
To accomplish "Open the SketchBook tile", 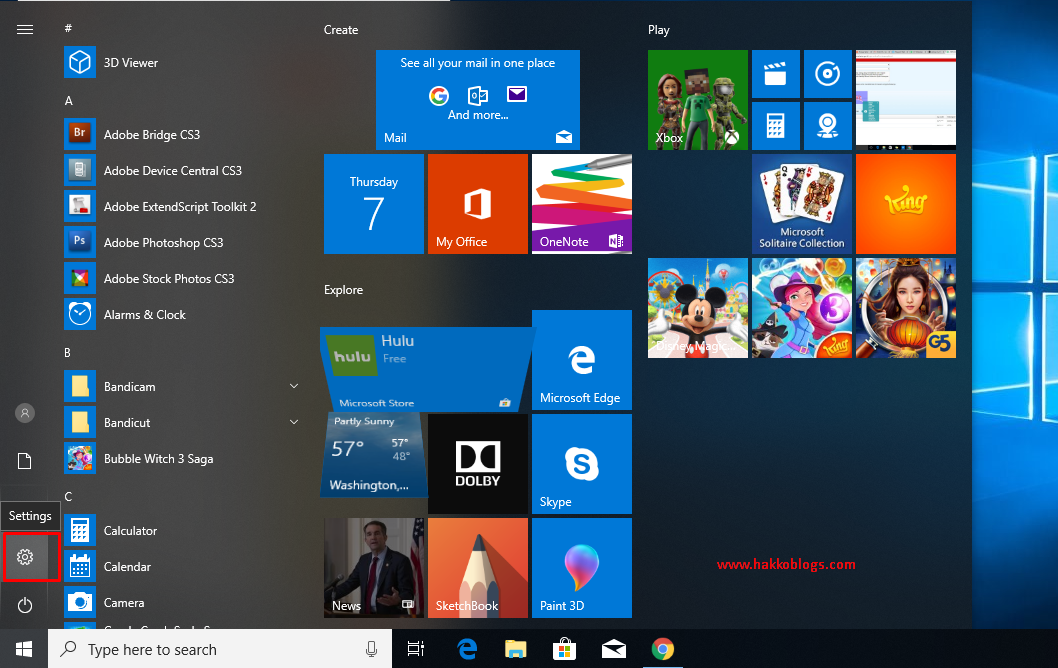I will click(477, 568).
